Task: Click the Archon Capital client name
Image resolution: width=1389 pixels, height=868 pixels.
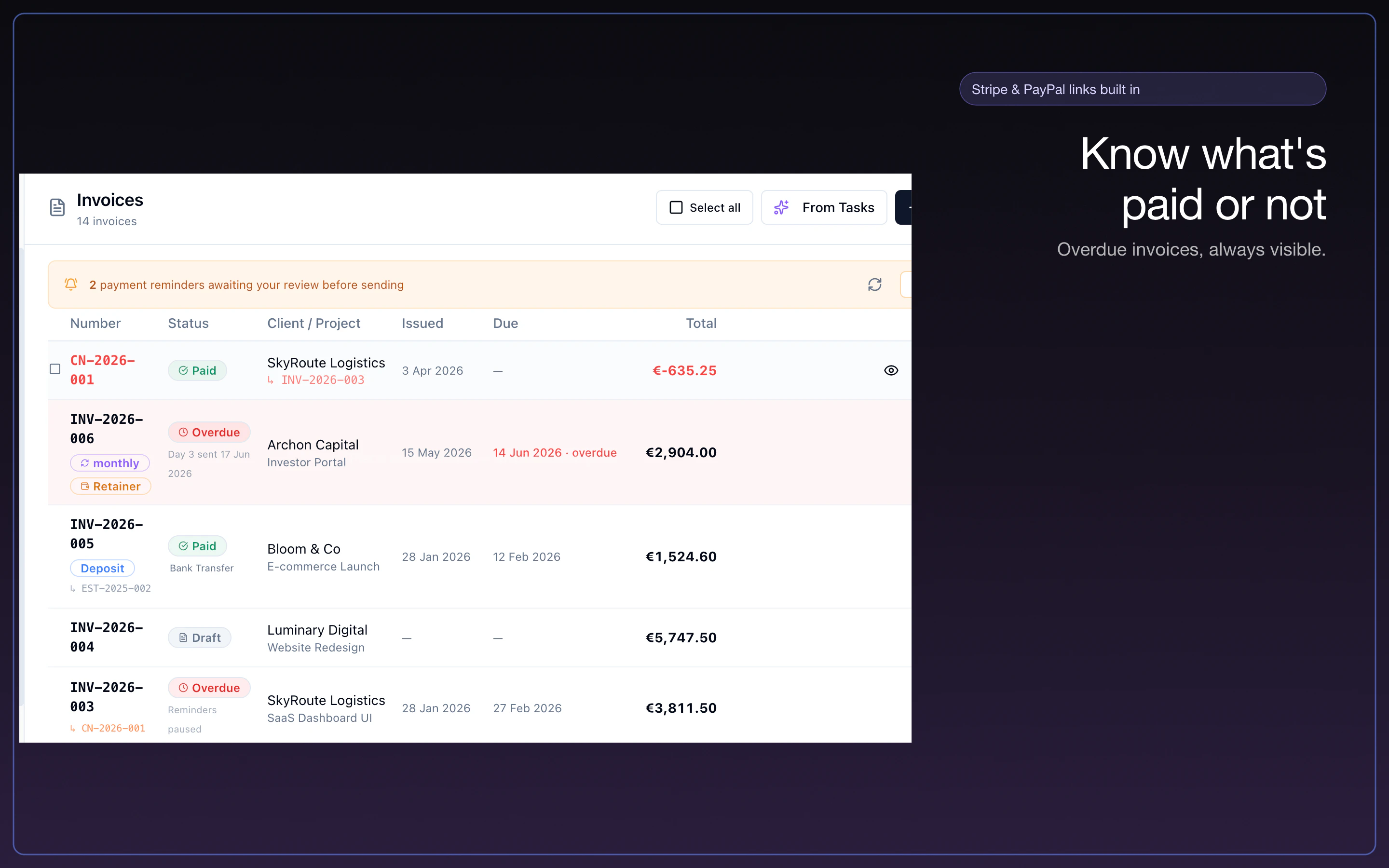Action: (313, 445)
